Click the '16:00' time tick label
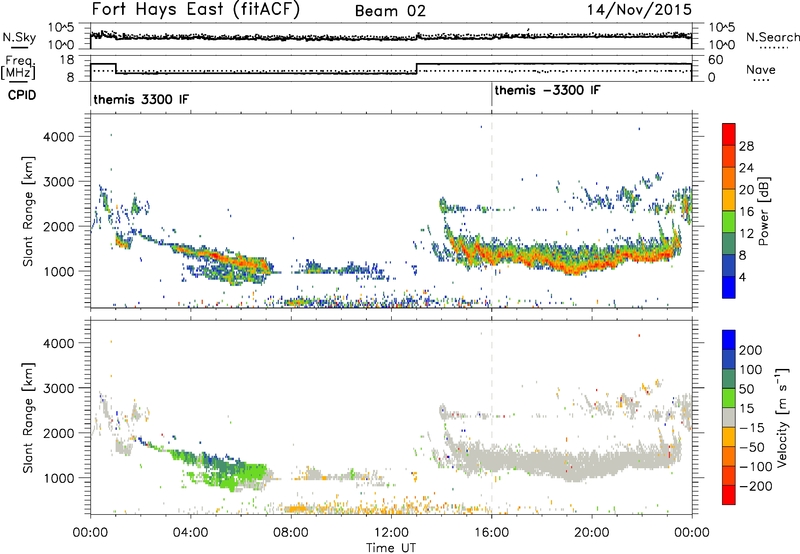Image resolution: width=800 pixels, height=554 pixels. (491, 533)
